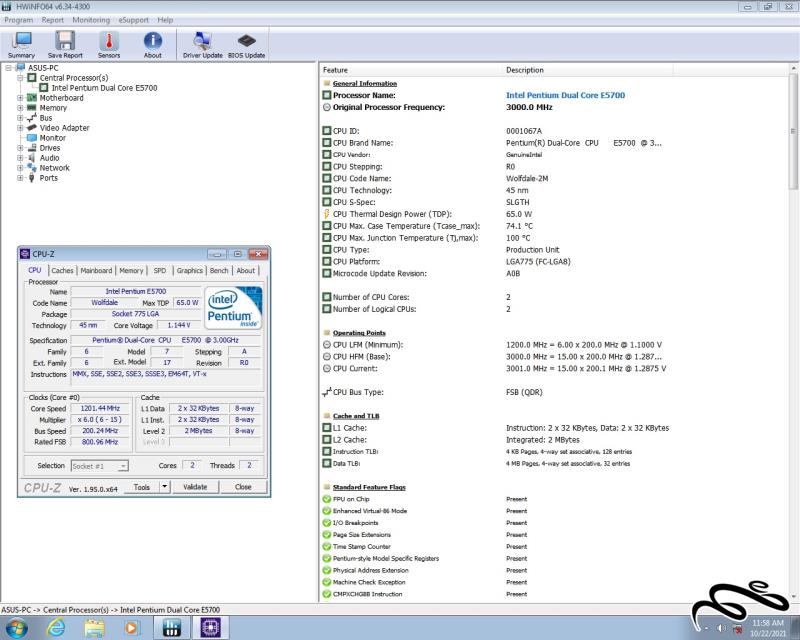
Task: Click the Drives icon in tree
Action: tap(32, 147)
